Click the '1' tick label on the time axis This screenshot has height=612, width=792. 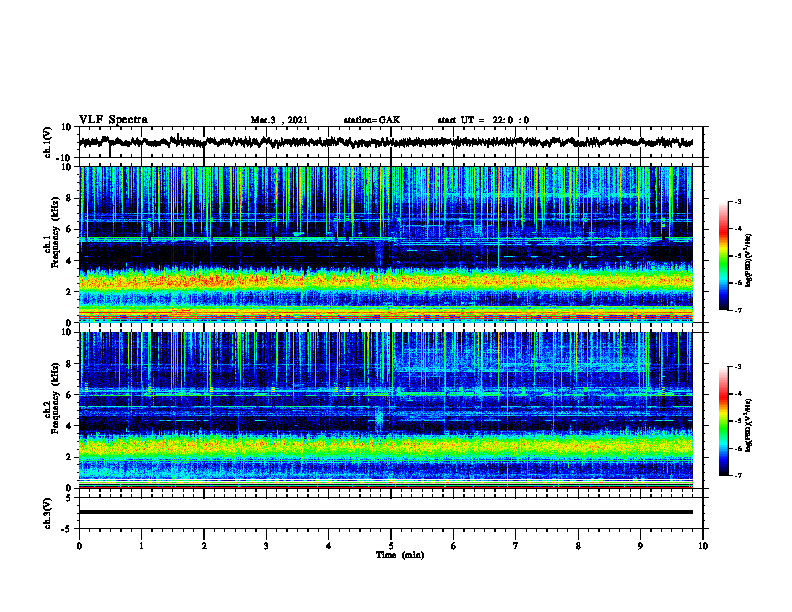tap(141, 546)
